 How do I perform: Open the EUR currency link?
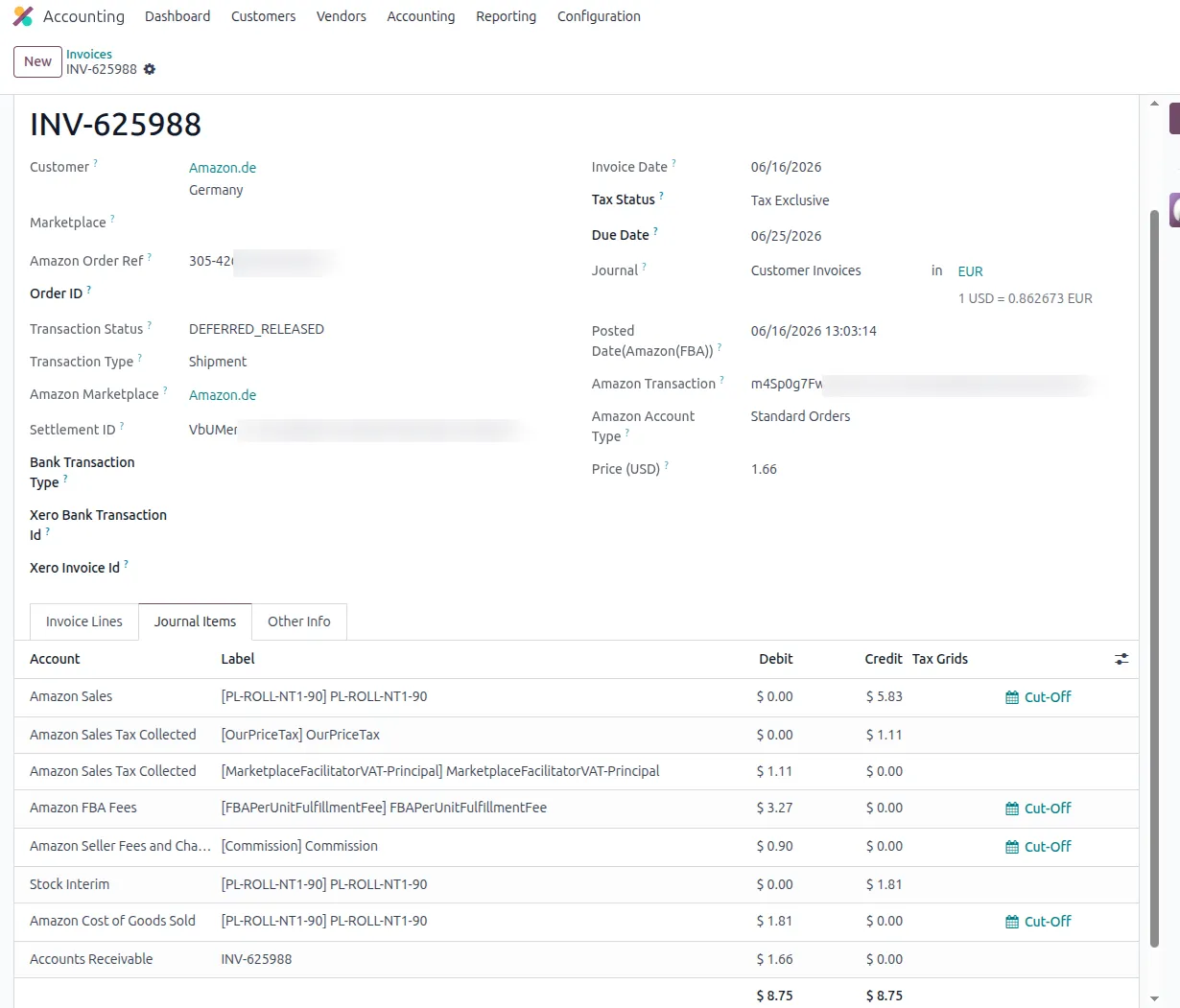point(971,271)
